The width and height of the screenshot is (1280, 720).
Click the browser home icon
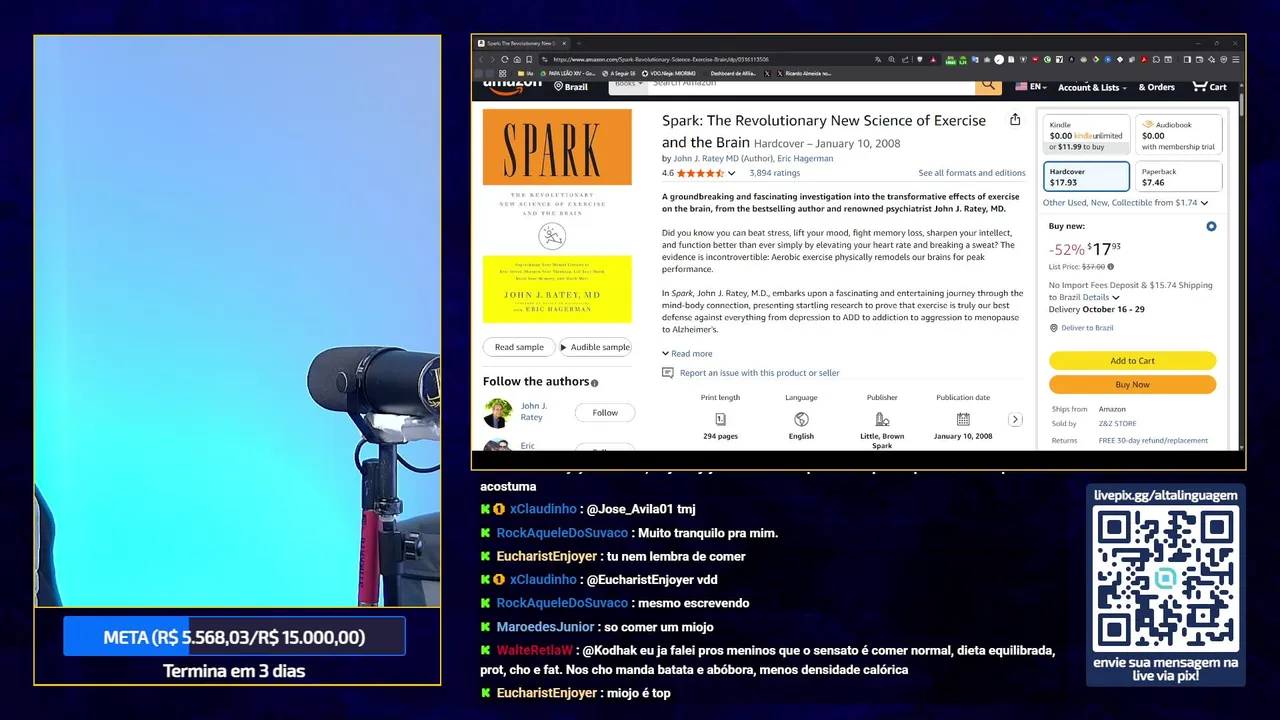[516, 59]
